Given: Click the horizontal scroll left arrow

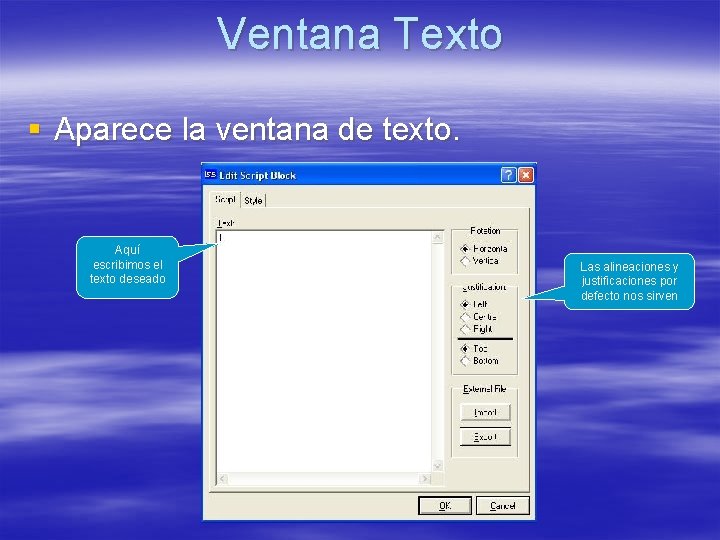Looking at the screenshot, I should 223,479.
